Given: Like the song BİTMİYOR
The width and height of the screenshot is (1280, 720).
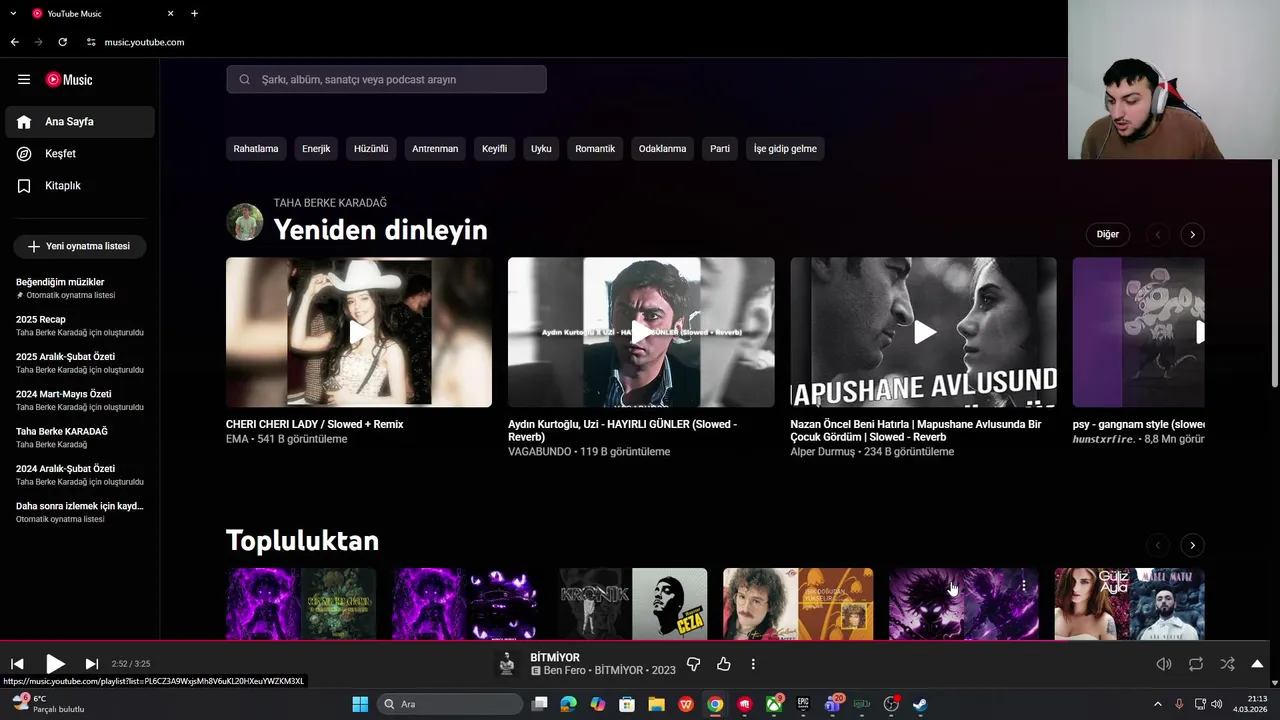Looking at the screenshot, I should [x=724, y=664].
